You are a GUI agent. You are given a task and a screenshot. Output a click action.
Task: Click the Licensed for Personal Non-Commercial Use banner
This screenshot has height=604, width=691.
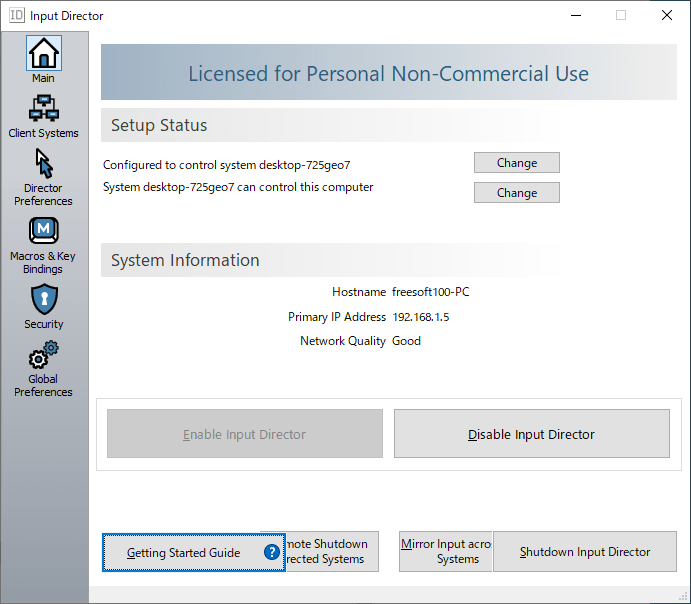coord(389,72)
